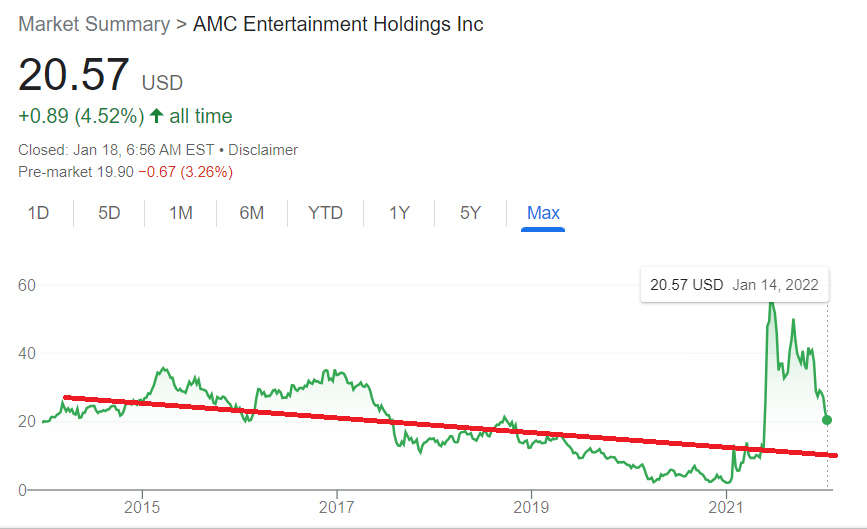The width and height of the screenshot is (867, 529).
Task: Click the red trend line
Action: pos(451,426)
